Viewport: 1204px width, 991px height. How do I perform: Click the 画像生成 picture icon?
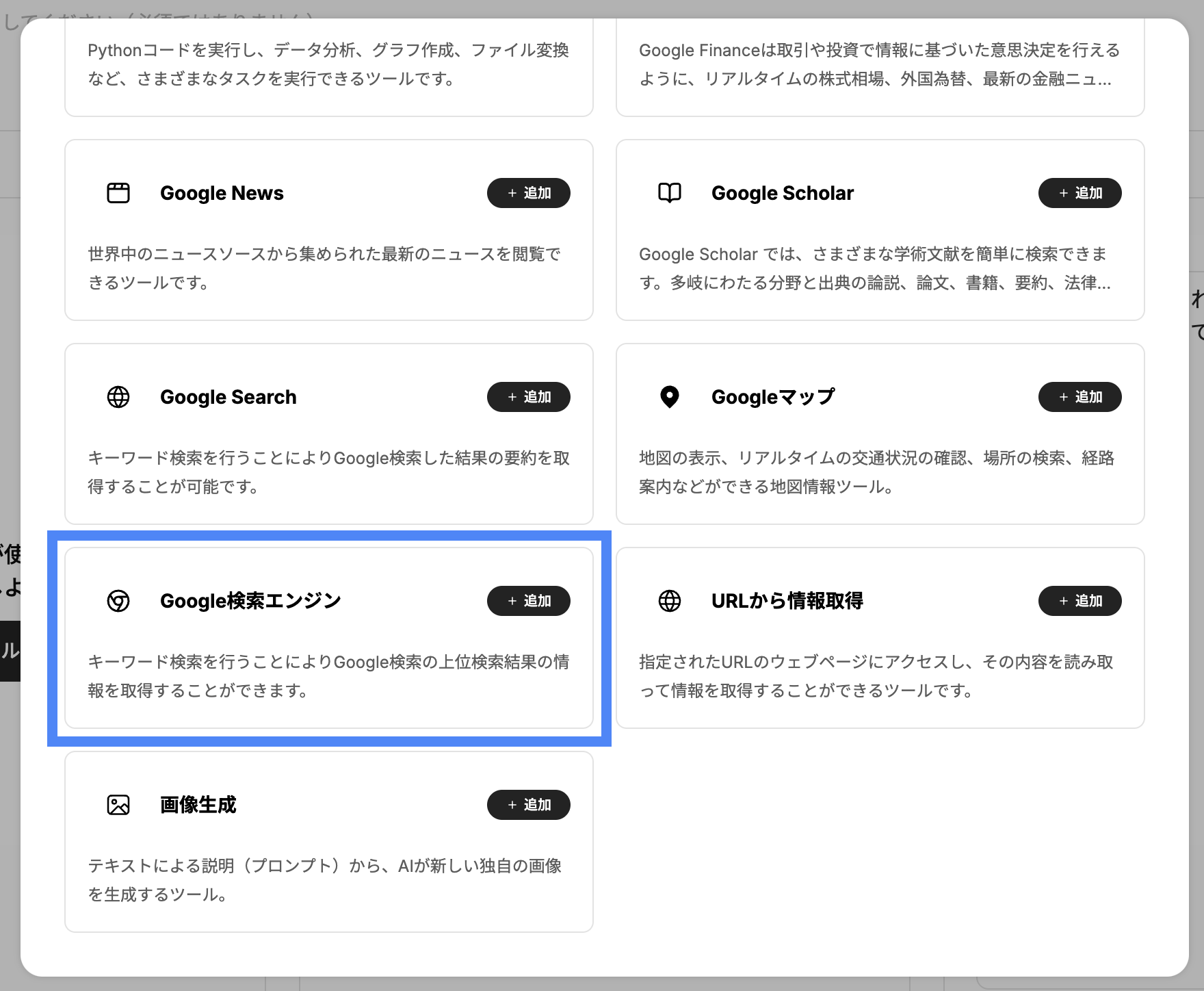coord(118,805)
